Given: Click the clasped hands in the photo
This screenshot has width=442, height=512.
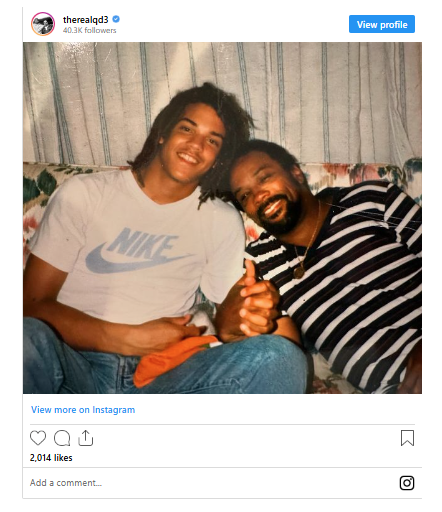Looking at the screenshot, I should point(255,305).
